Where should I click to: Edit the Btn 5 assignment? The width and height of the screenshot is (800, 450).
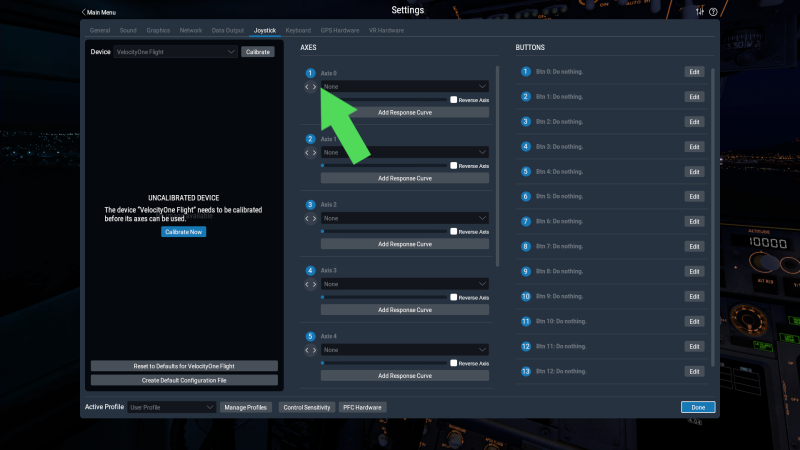point(694,196)
